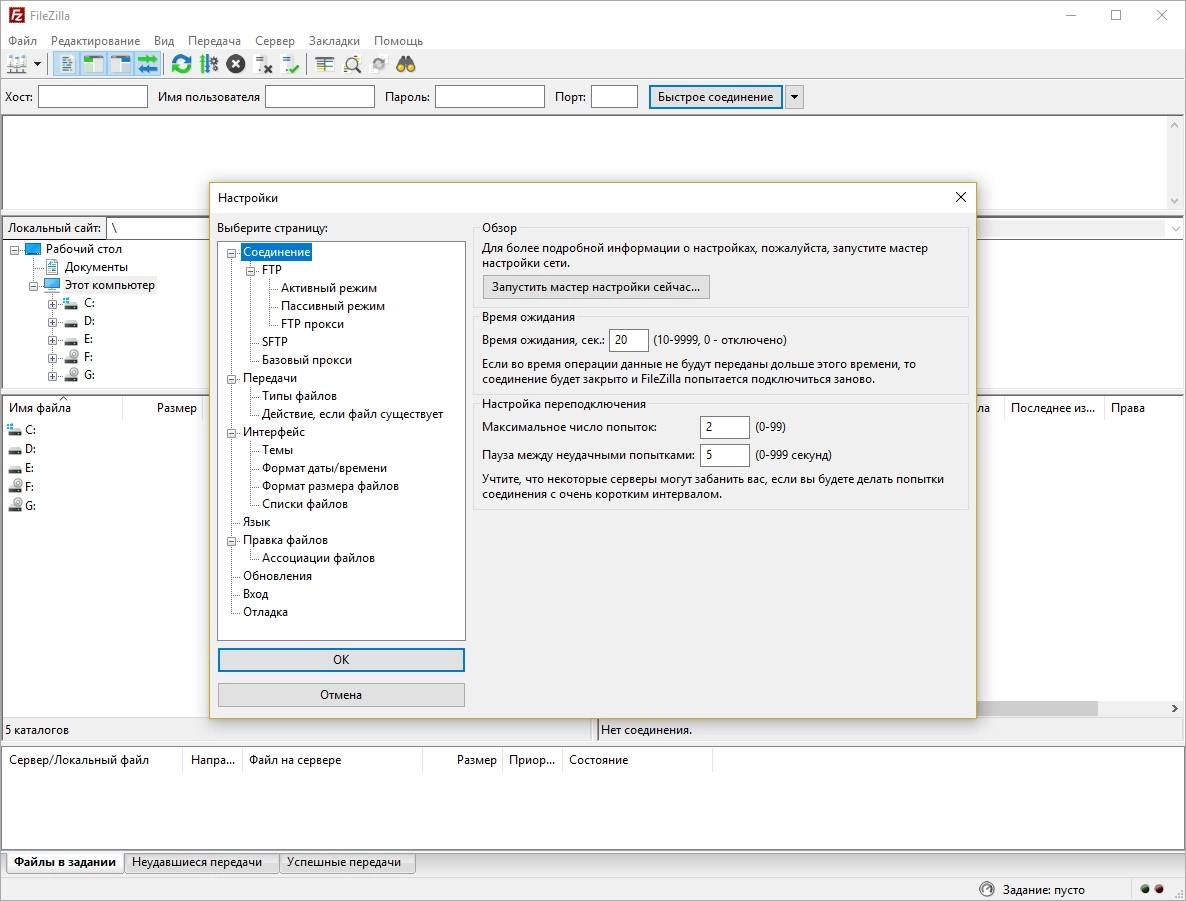This screenshot has width=1186, height=901.
Task: Toggle local directory tree icon
Action: point(93,64)
